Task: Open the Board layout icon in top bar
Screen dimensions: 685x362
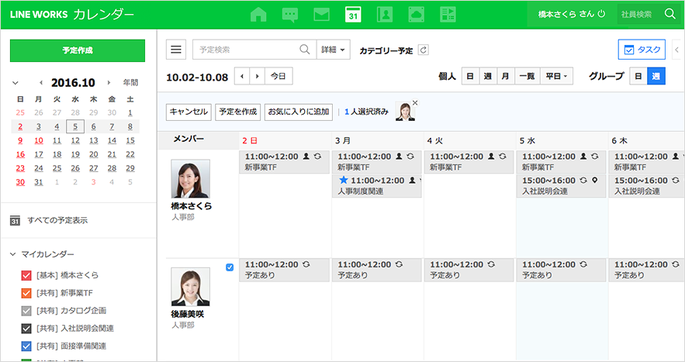Action: 448,14
